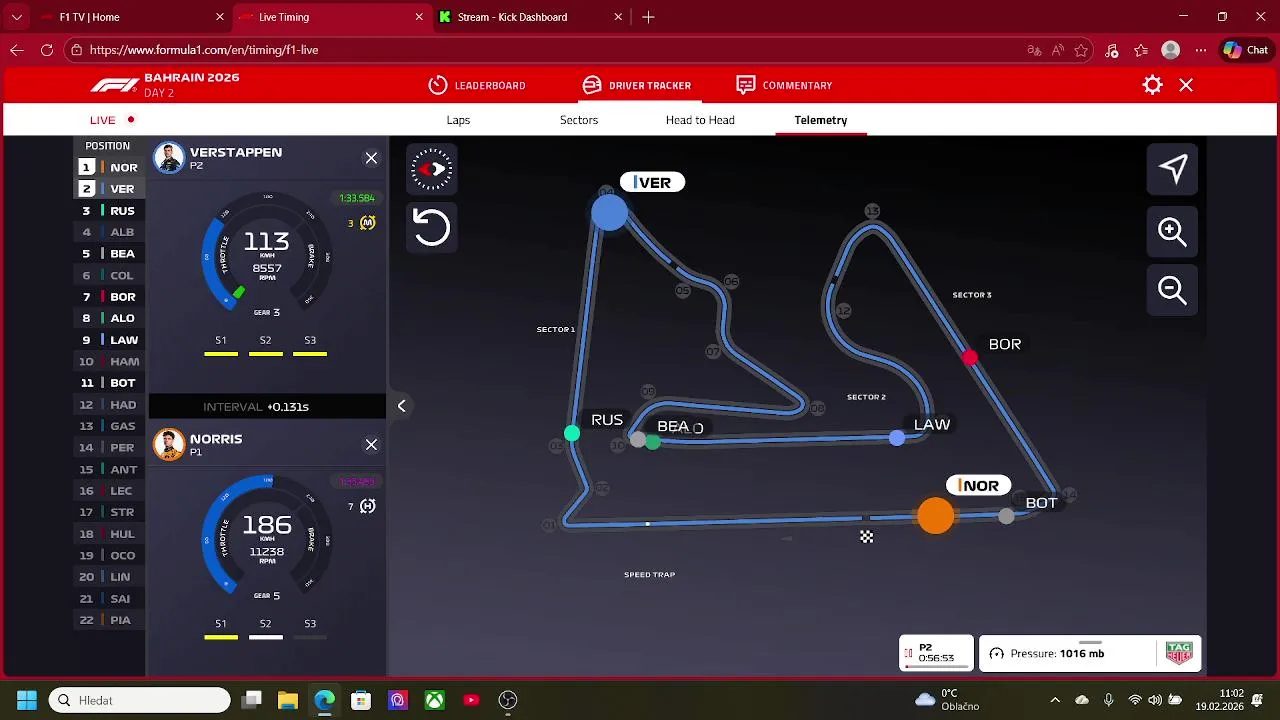Open browser profile avatar
This screenshot has width=1280, height=720.
coord(1171,50)
